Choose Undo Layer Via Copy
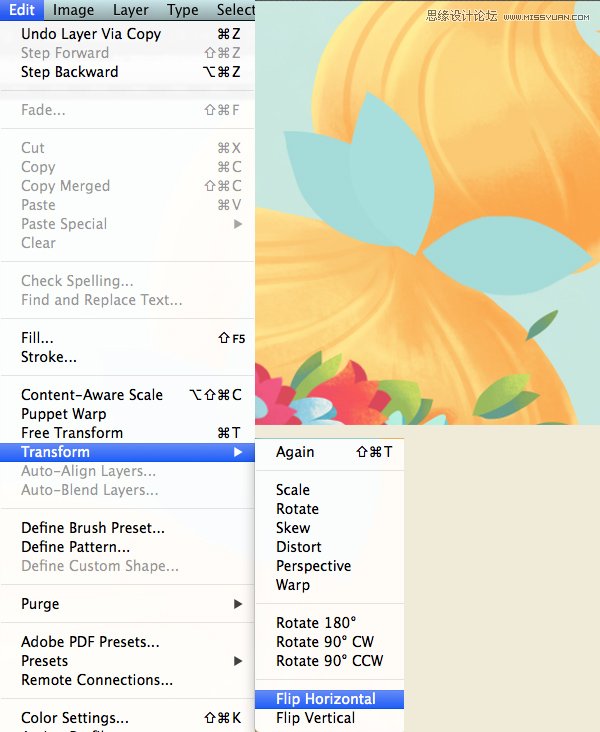 (127, 34)
